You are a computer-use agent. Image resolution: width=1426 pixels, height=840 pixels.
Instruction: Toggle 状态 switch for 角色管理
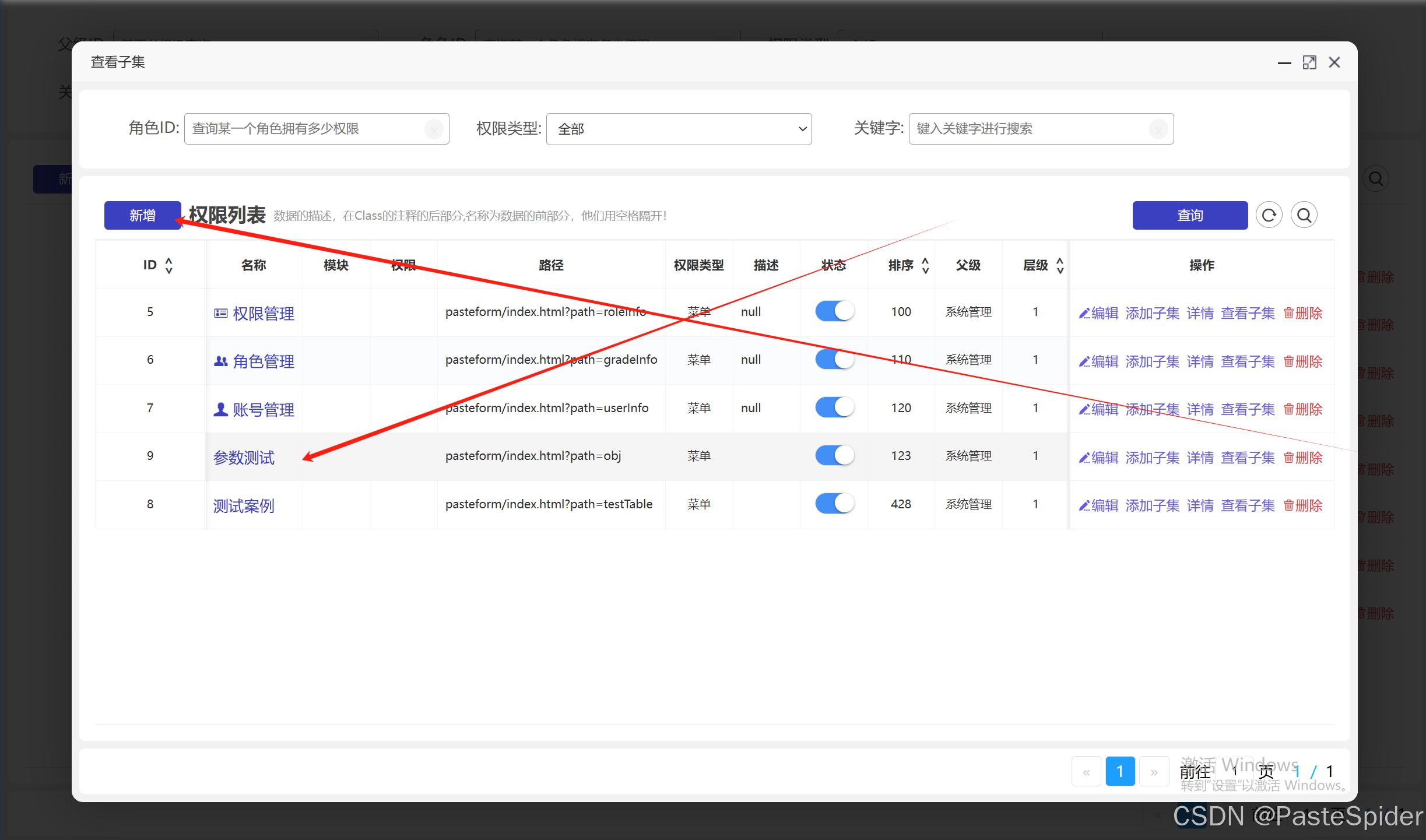pos(834,359)
